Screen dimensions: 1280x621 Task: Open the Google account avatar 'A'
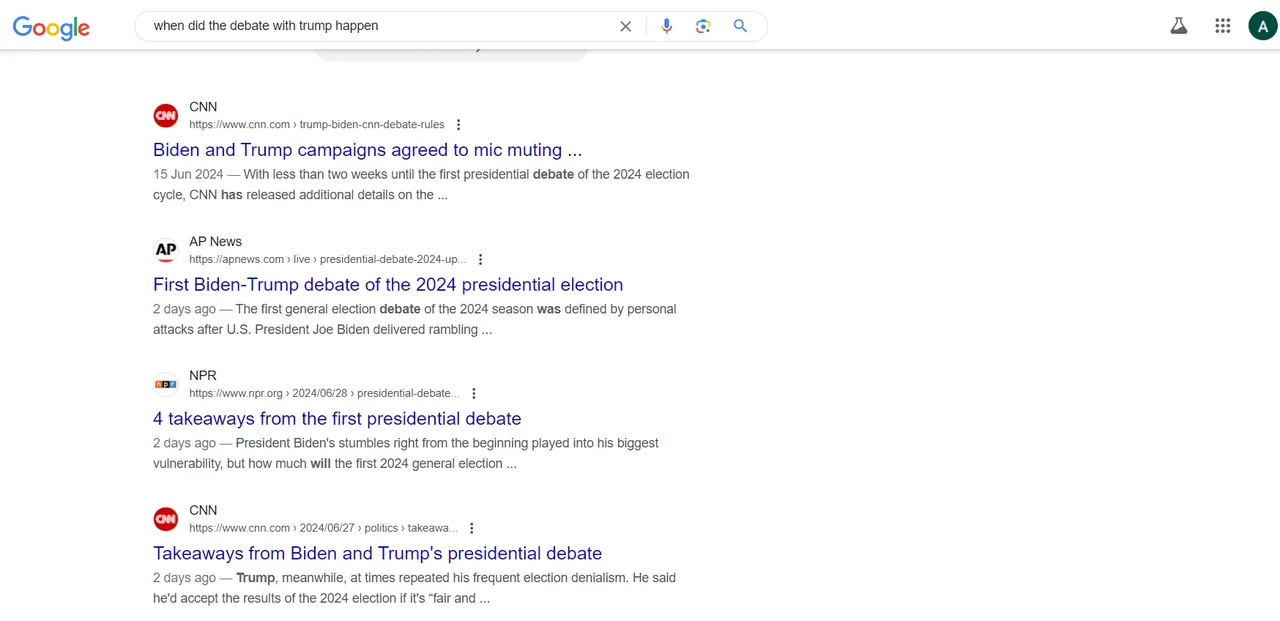(x=1263, y=26)
